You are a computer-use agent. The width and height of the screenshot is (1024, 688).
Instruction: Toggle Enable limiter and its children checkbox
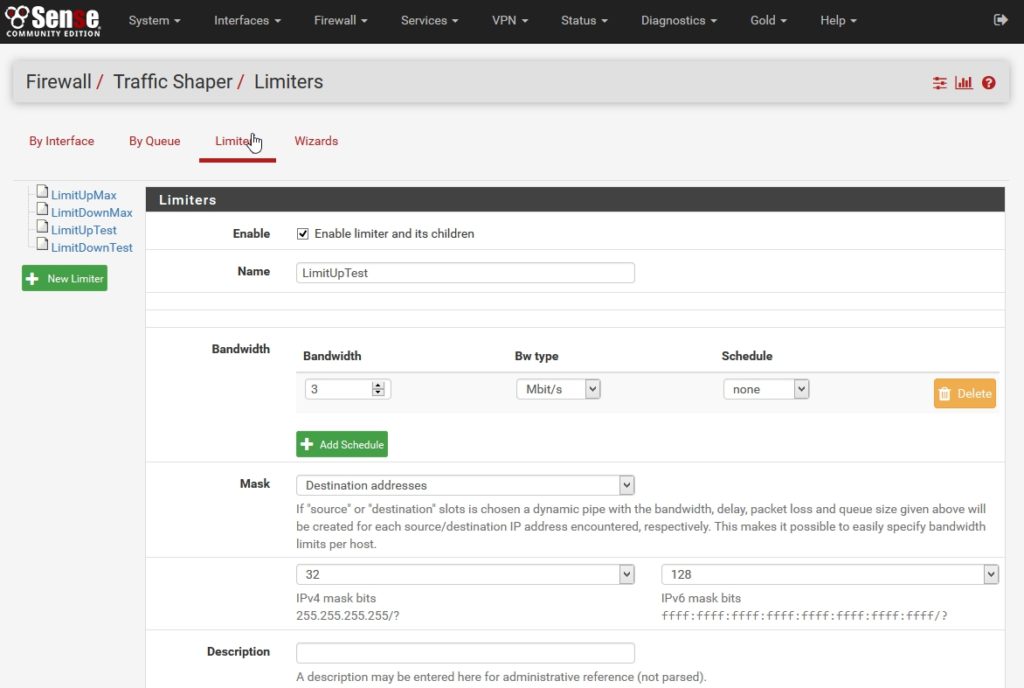[303, 234]
